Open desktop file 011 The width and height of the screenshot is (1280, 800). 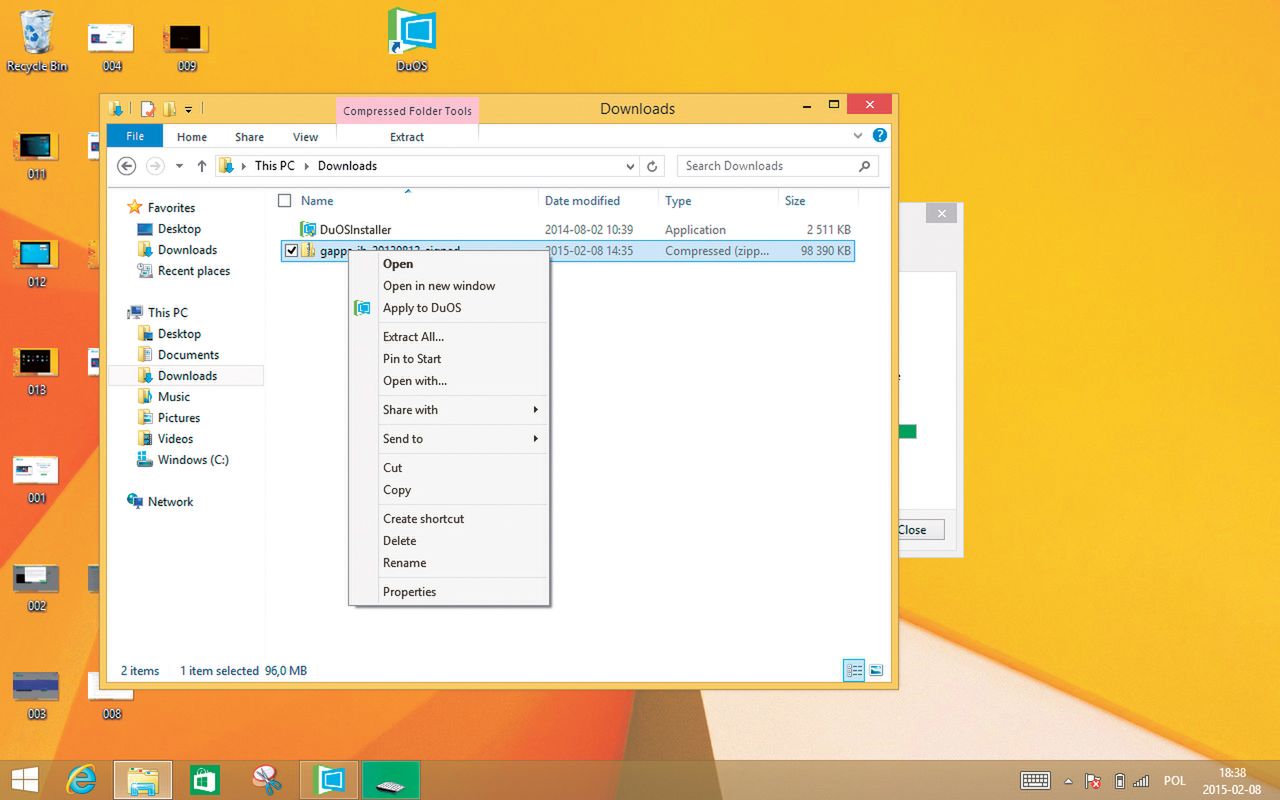click(37, 155)
